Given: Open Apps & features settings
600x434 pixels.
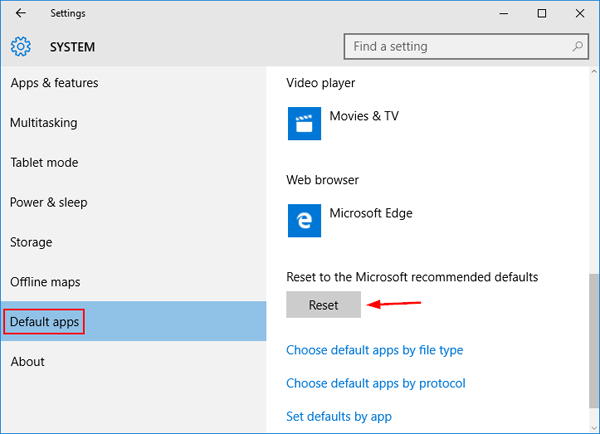Looking at the screenshot, I should 54,83.
